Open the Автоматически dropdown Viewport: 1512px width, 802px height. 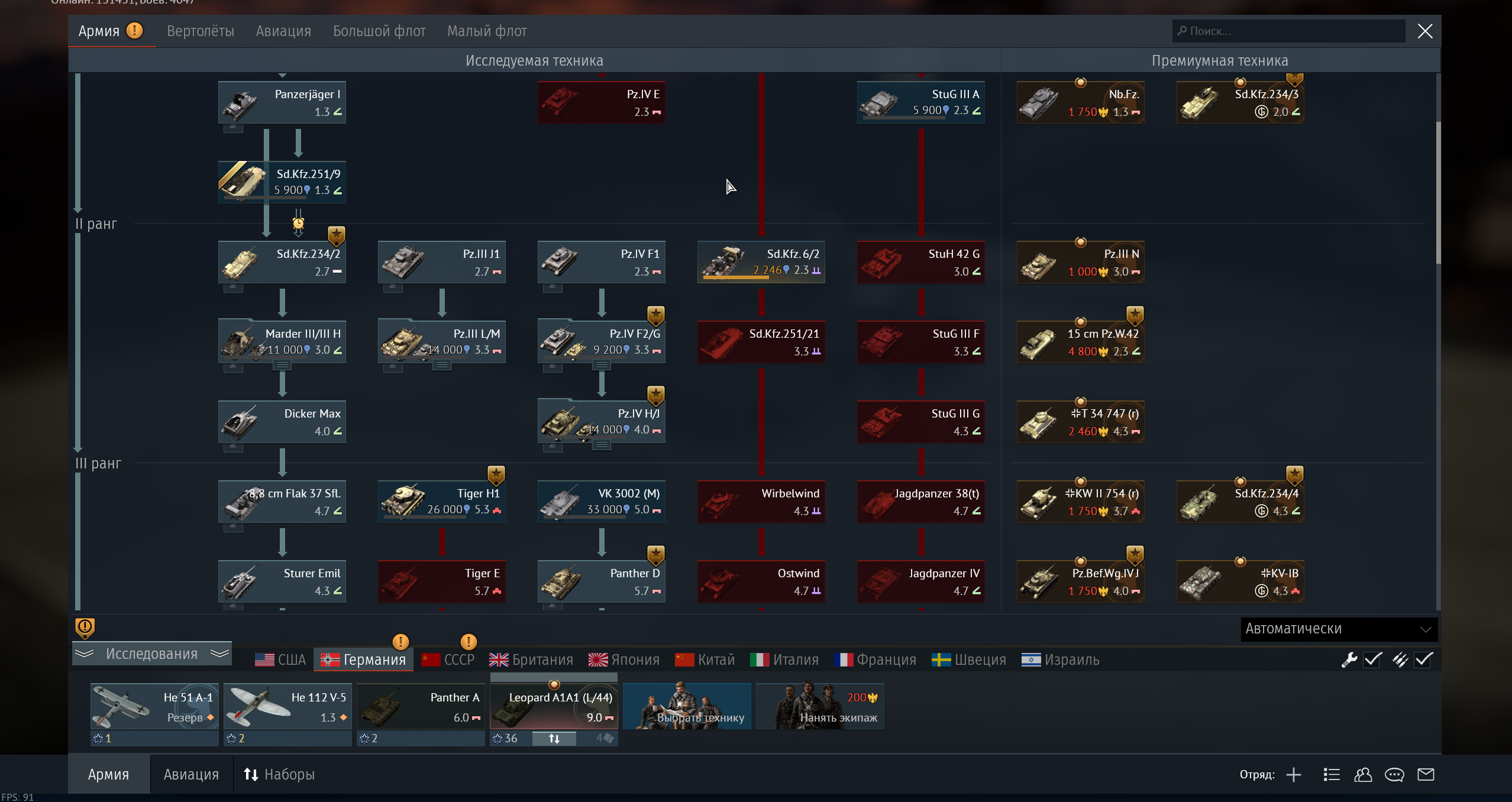[x=1339, y=629]
